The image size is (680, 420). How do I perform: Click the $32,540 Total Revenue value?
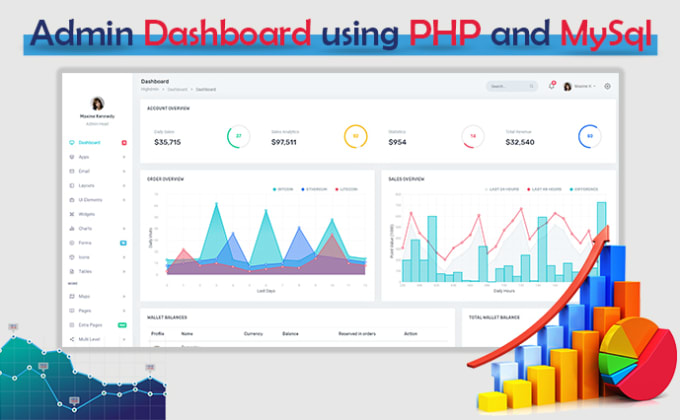pos(520,142)
